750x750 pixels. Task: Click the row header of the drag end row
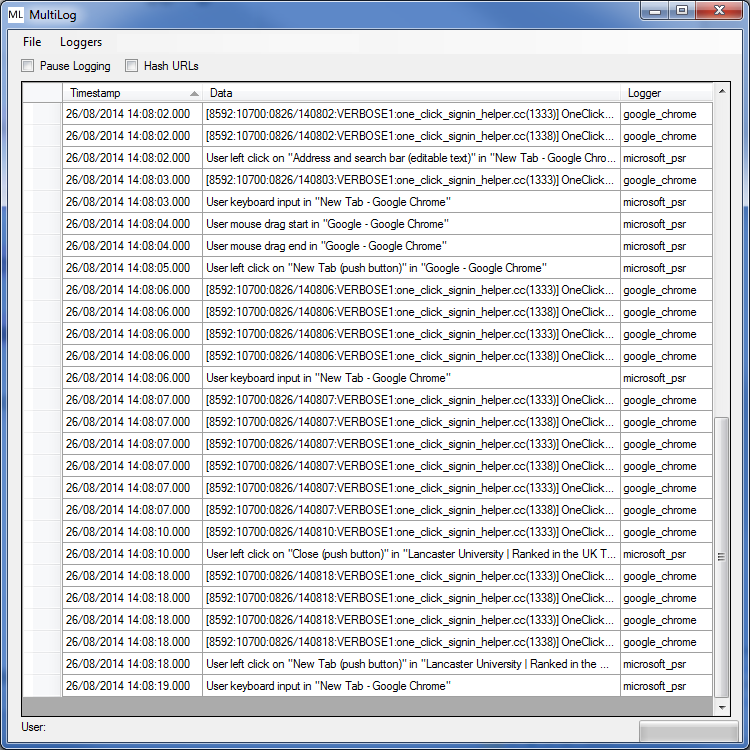[x=43, y=246]
